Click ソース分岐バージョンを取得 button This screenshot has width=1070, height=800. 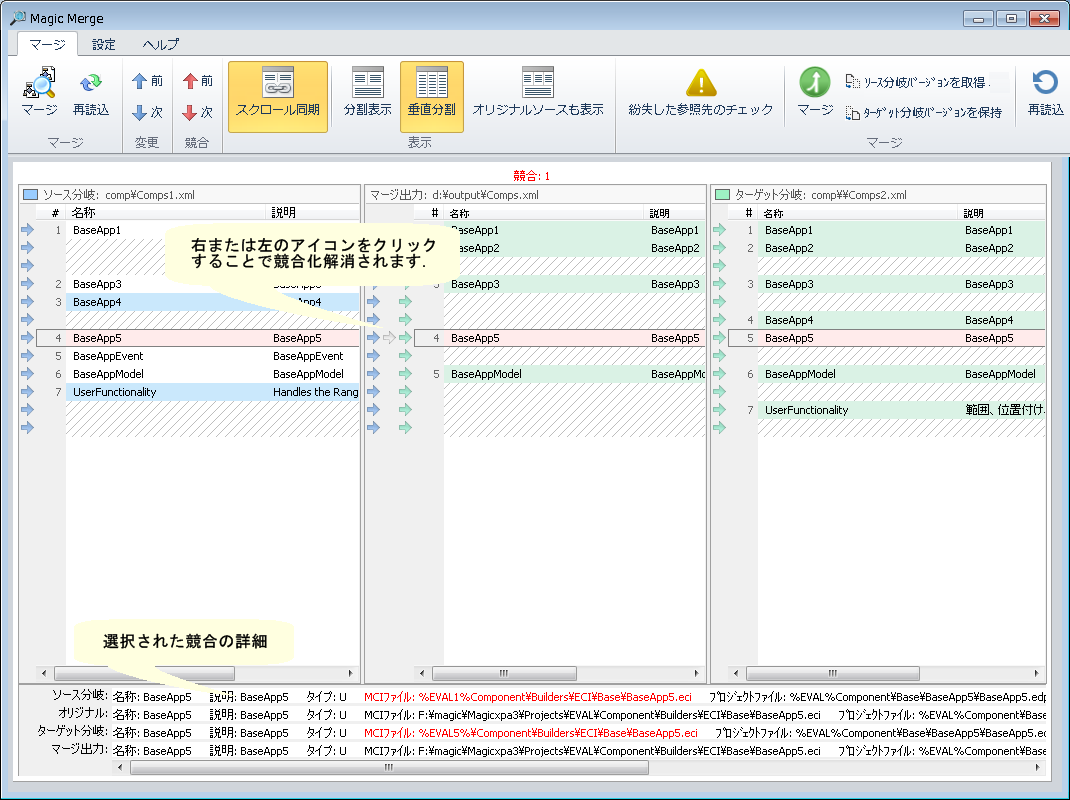pyautogui.click(x=919, y=82)
